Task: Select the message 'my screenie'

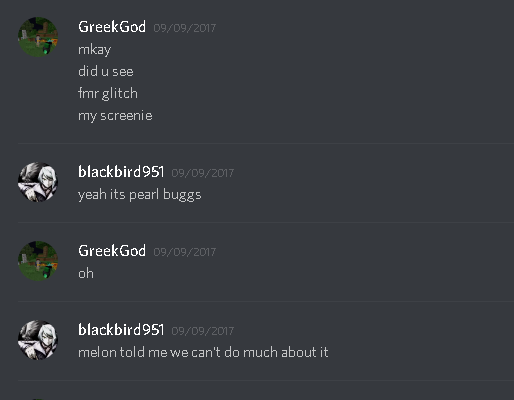Action: click(x=115, y=116)
